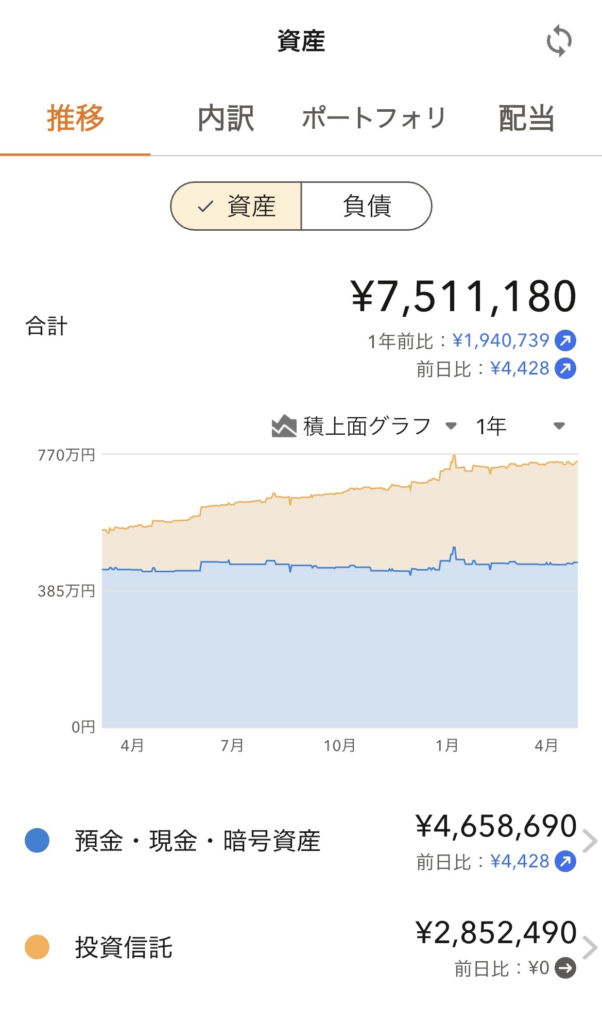The height and width of the screenshot is (1024, 602).
Task: Switch to the 負債 toggle option
Action: coord(367,206)
